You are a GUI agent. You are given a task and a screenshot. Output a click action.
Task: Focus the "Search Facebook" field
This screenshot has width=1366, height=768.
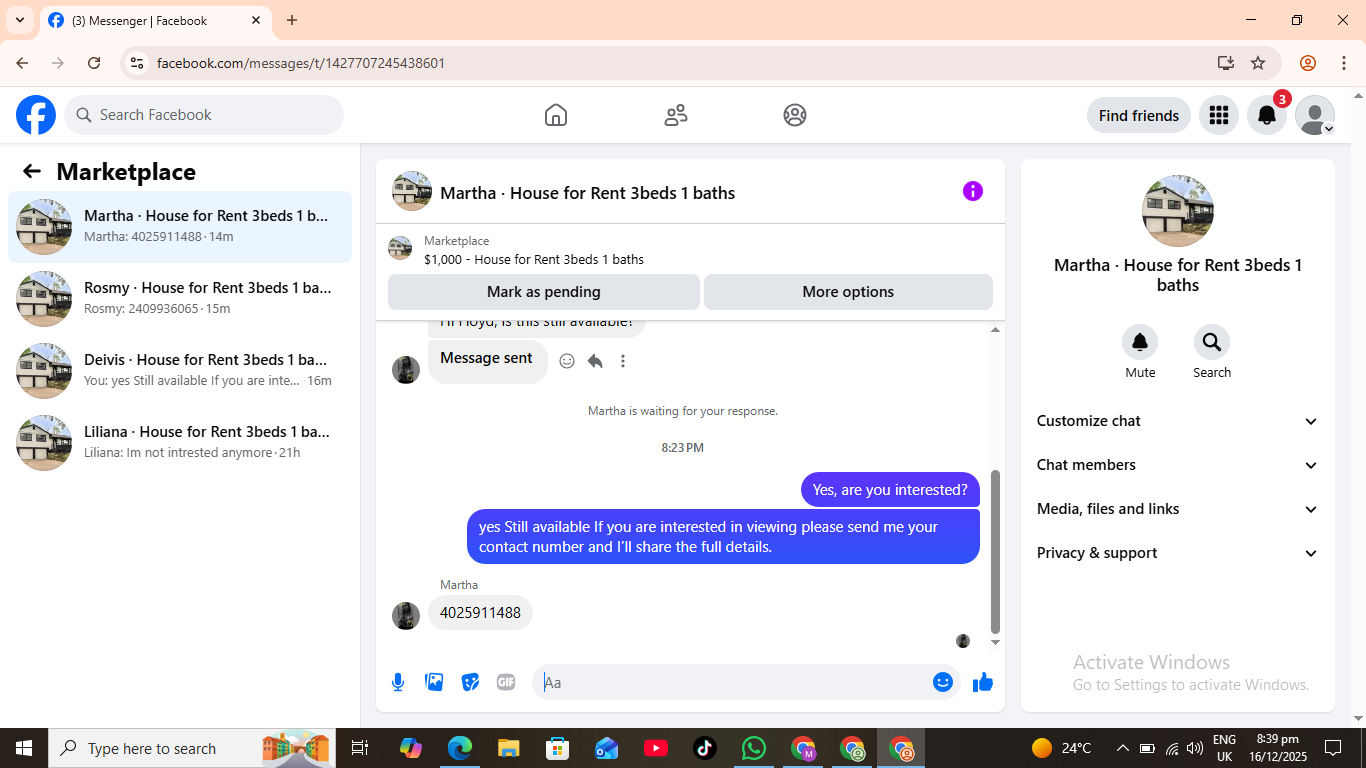(204, 115)
